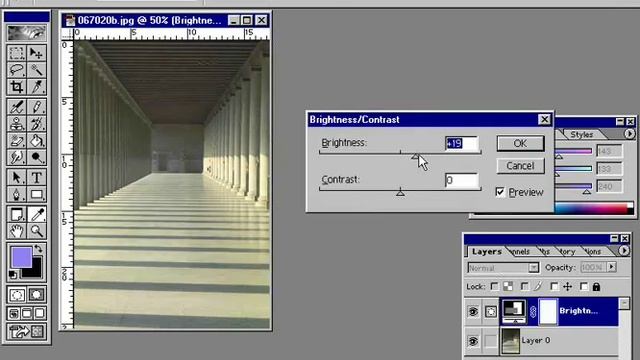Screen dimensions: 640x360
Task: Switch to the Layers tab
Action: [487, 251]
